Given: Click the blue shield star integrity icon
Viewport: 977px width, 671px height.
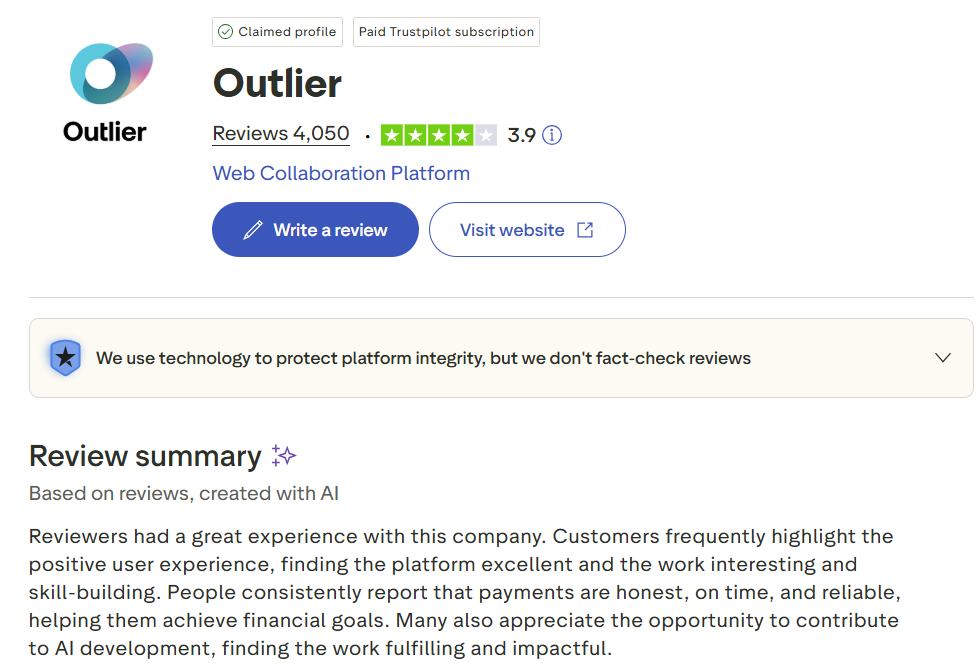Looking at the screenshot, I should click(65, 357).
